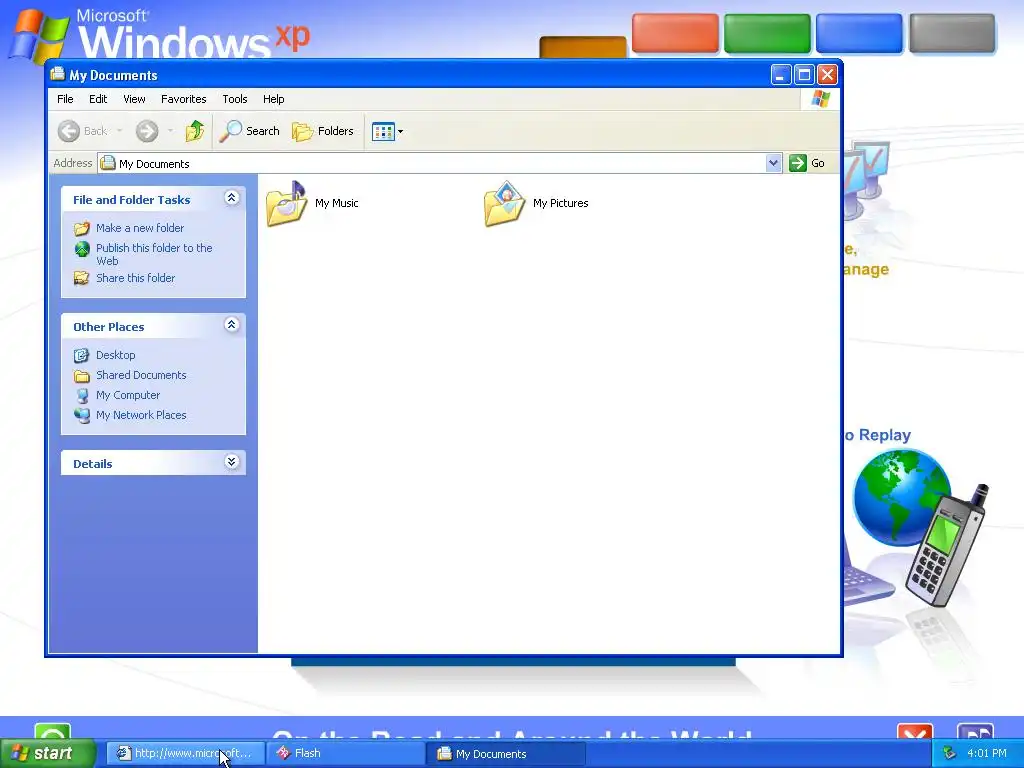Click the Back arrow icon in toolbar
This screenshot has height=768, width=1024.
[69, 131]
